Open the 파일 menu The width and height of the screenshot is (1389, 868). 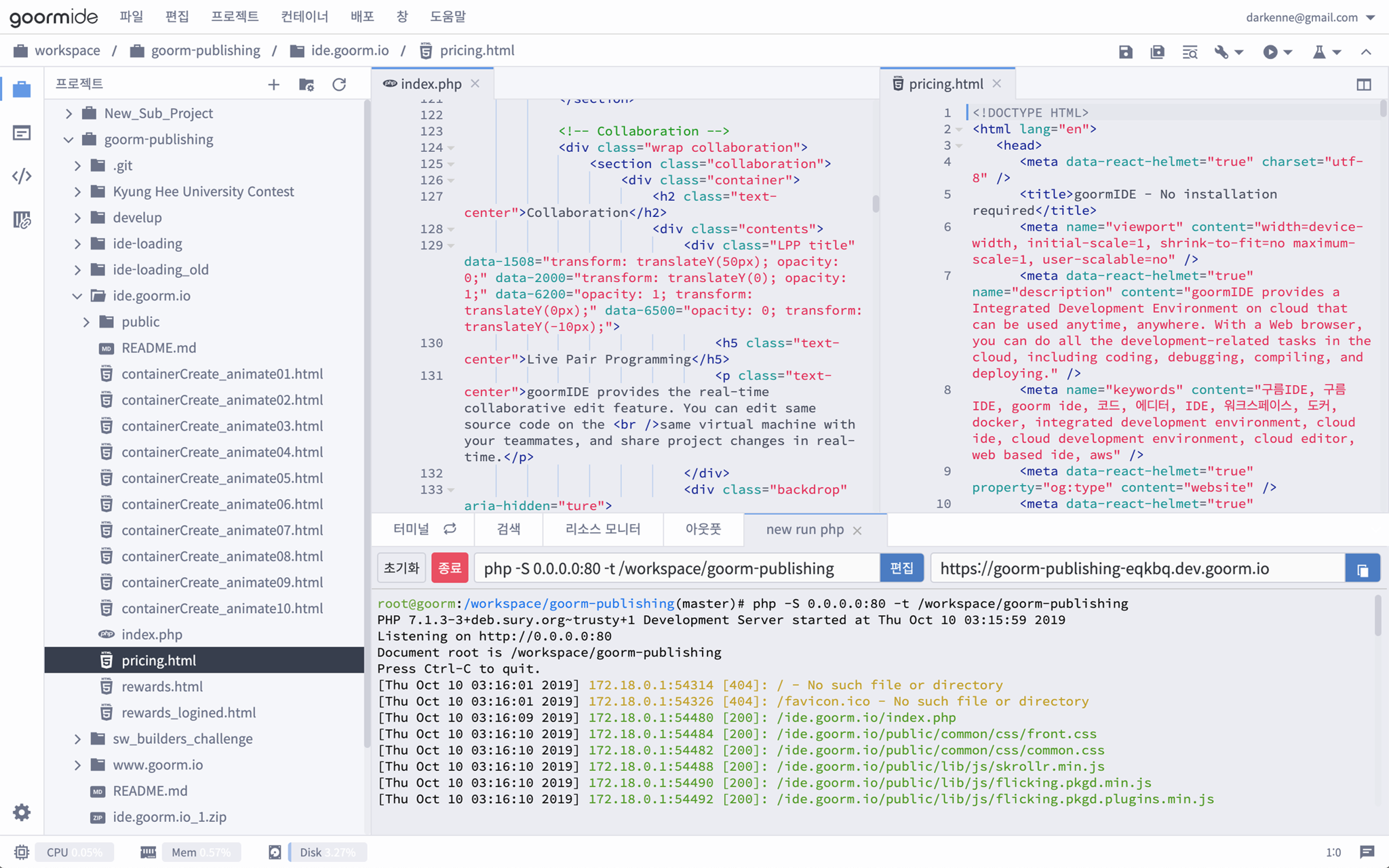click(131, 16)
